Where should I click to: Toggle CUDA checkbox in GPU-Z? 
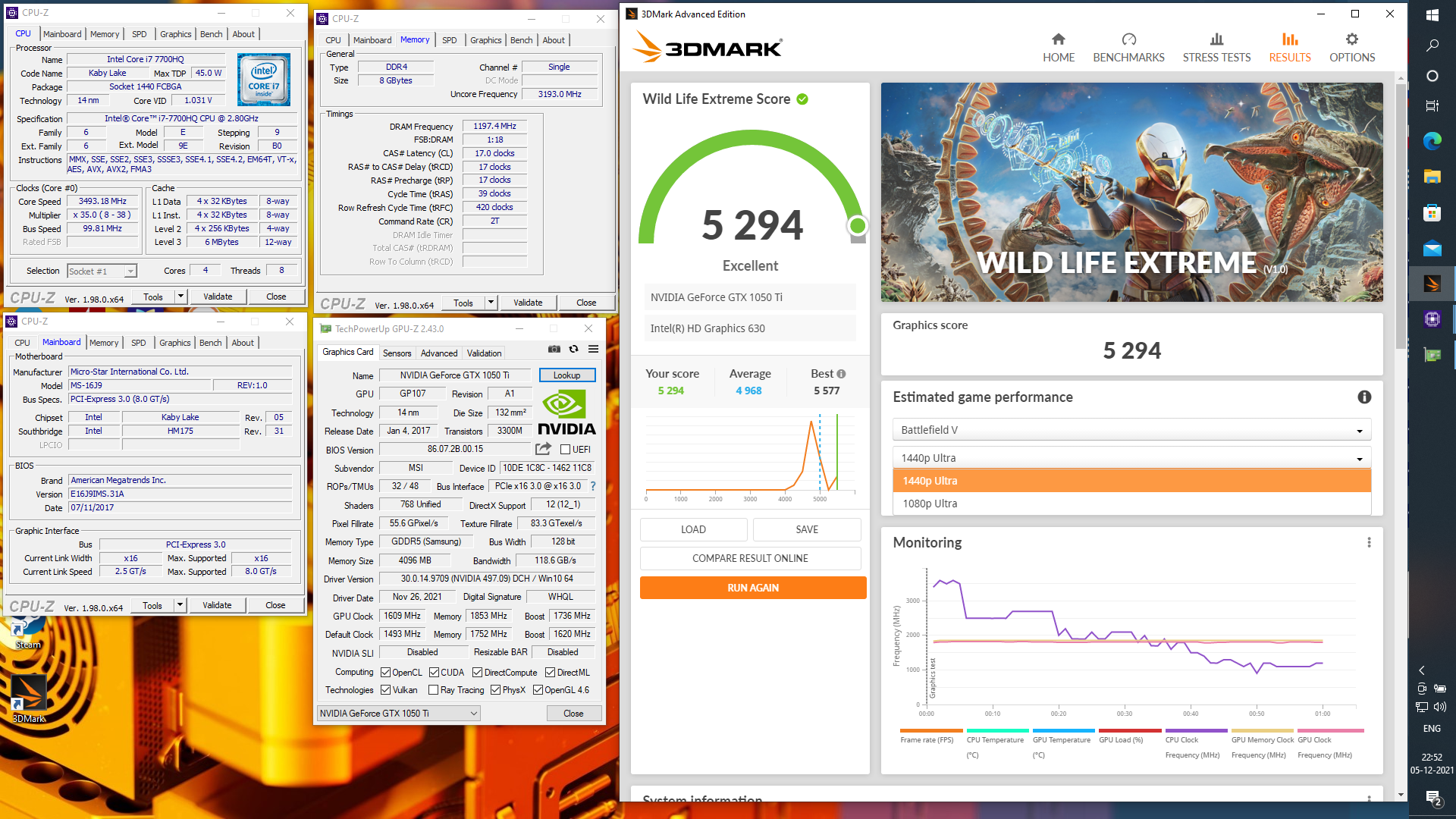(434, 673)
